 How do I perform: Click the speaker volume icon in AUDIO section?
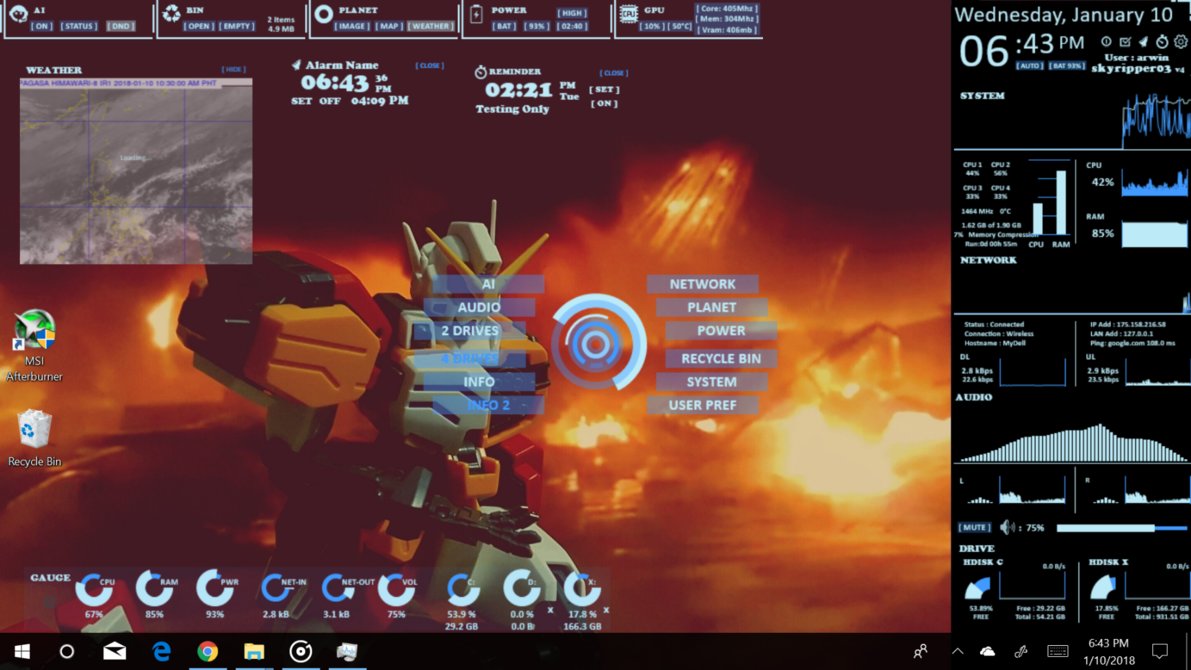1007,527
